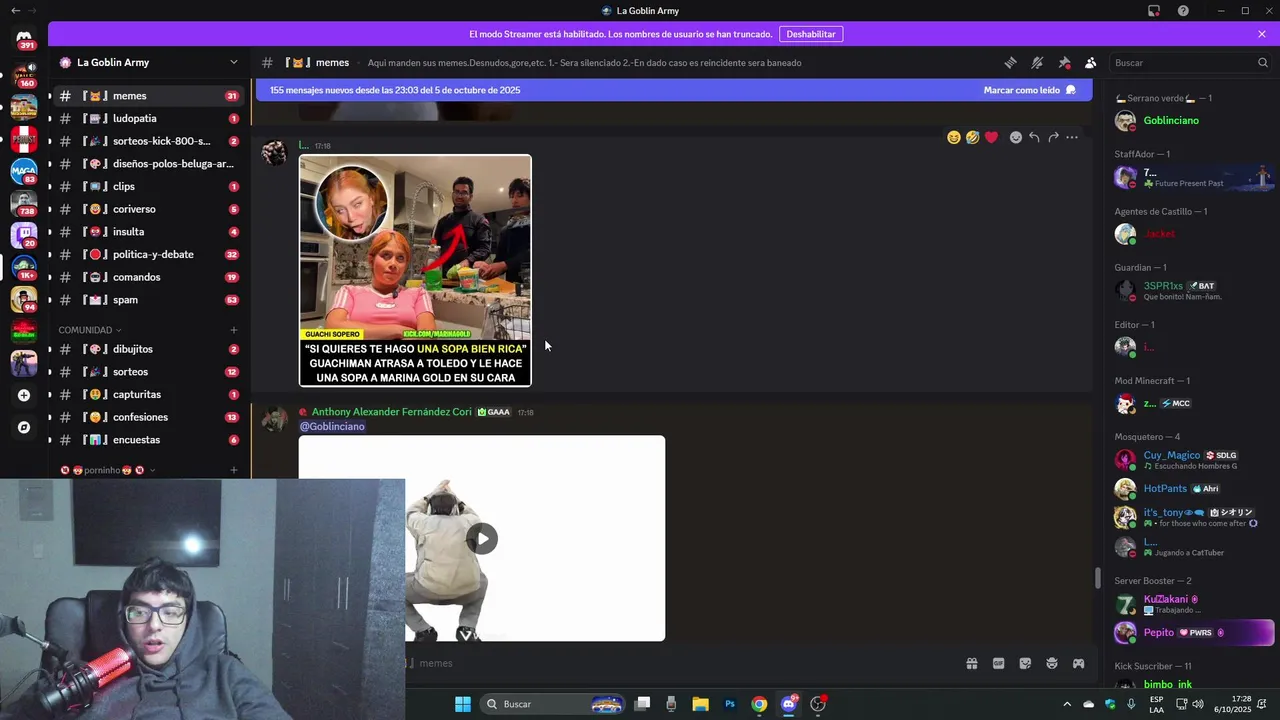Open the sorteos channel under COMUNIDAD
Screen dimensions: 1280x720
148,372
